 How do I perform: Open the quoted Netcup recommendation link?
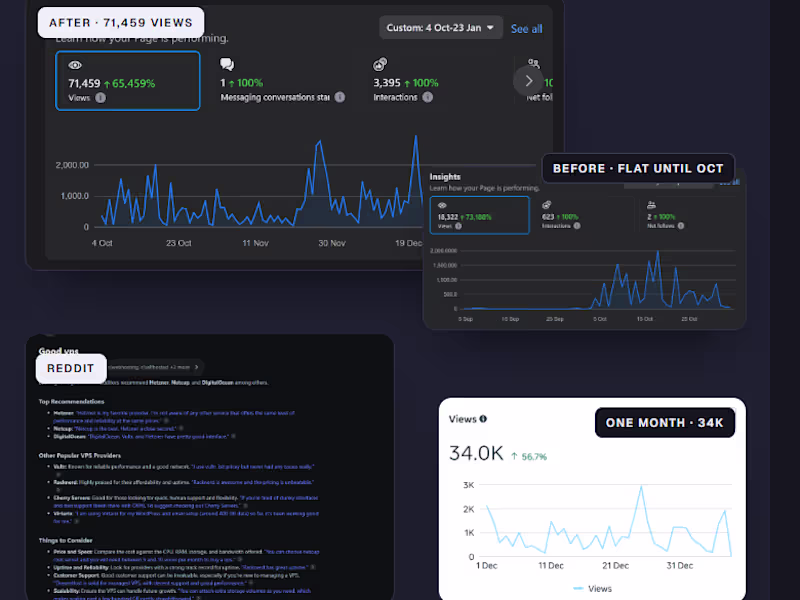126,429
